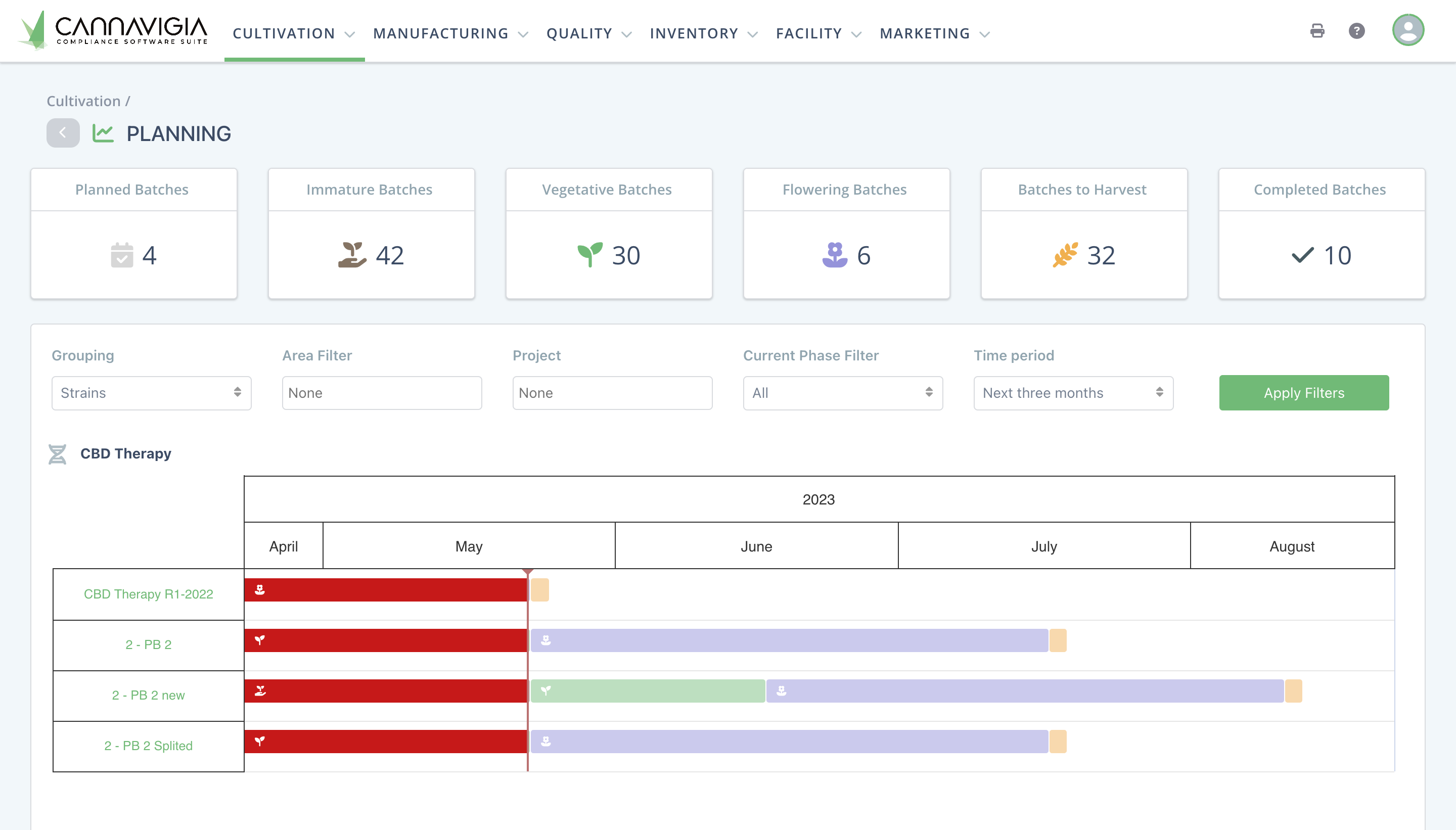Open the user profile avatar
Viewport: 1456px width, 830px height.
click(1407, 30)
